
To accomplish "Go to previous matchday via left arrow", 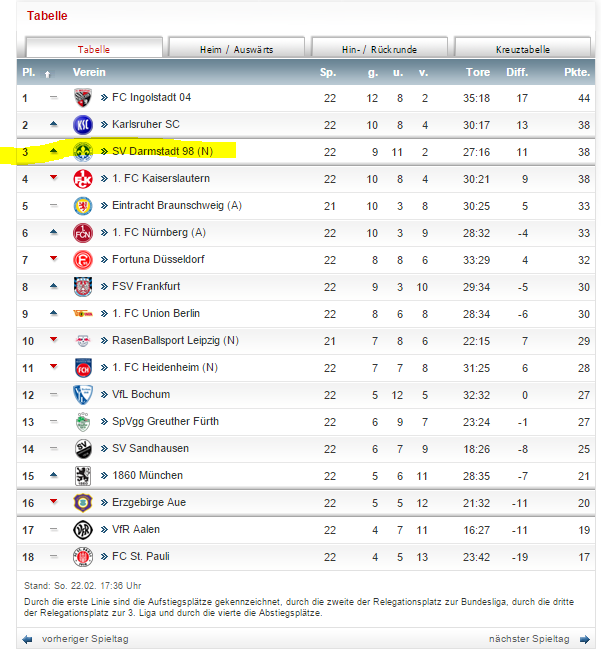I will (27, 640).
